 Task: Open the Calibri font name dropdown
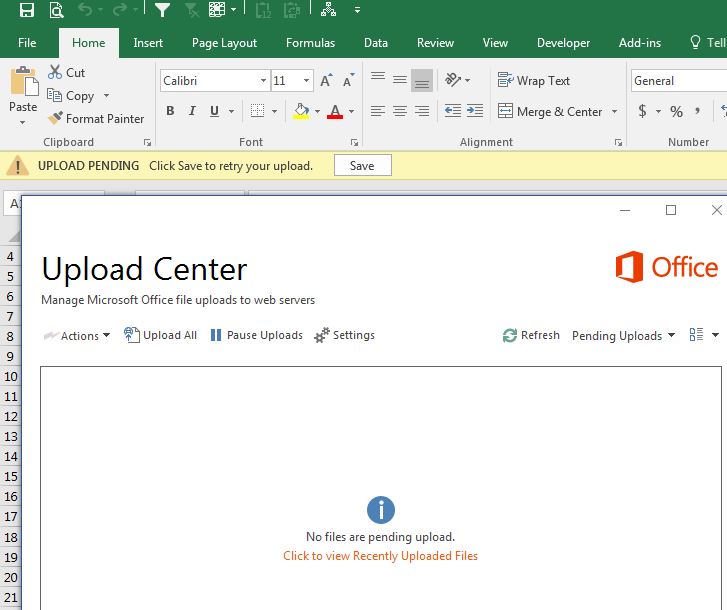point(263,81)
